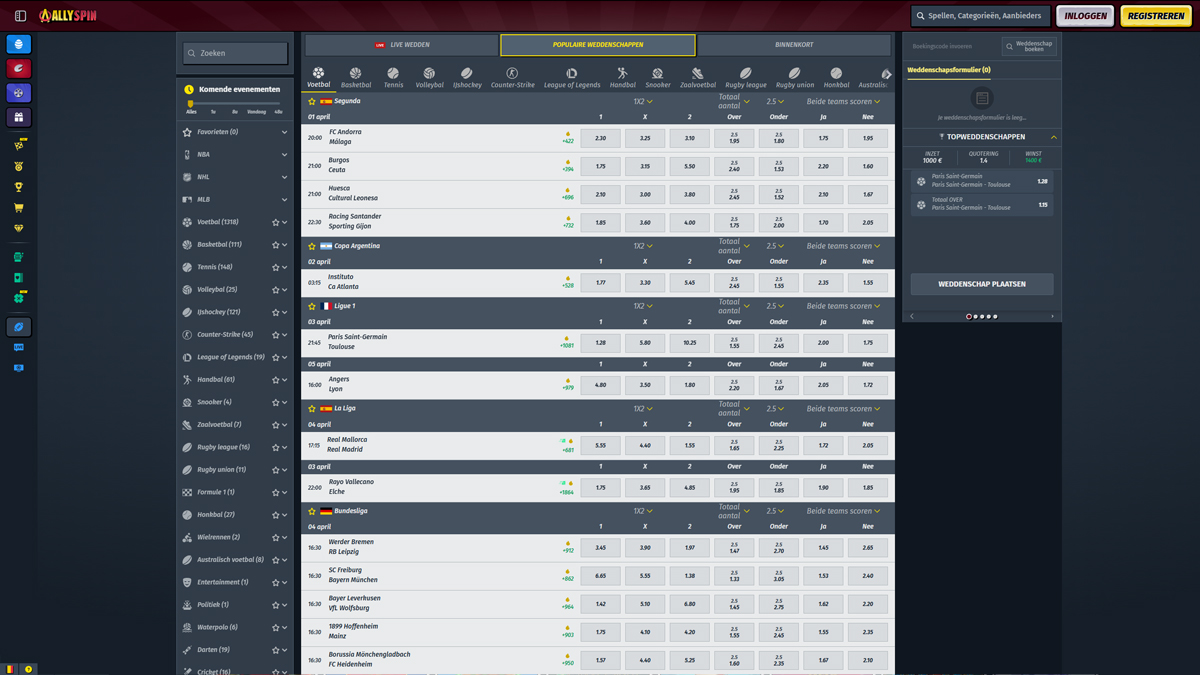Open the medal icon in left sidebar

pos(19,166)
